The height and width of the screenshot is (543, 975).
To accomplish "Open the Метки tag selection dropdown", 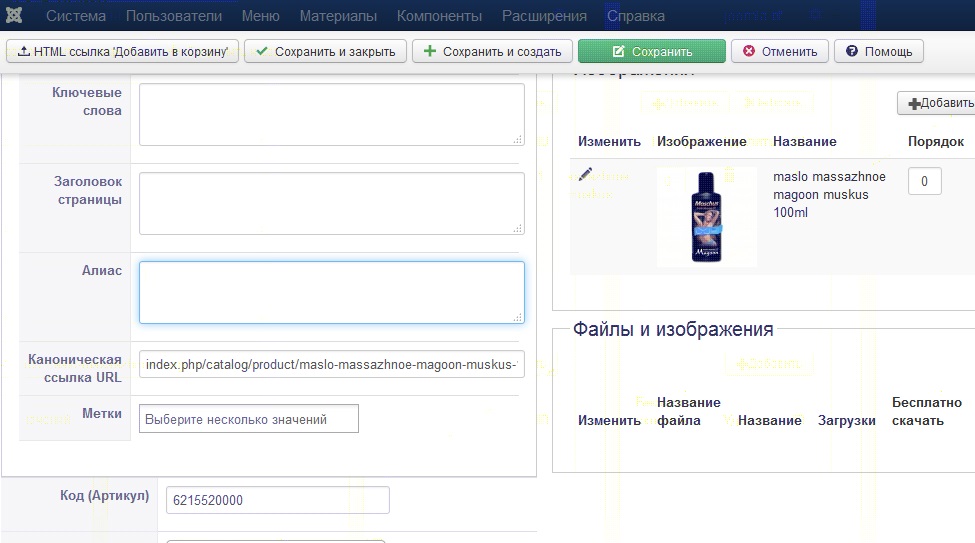I will click(x=249, y=419).
